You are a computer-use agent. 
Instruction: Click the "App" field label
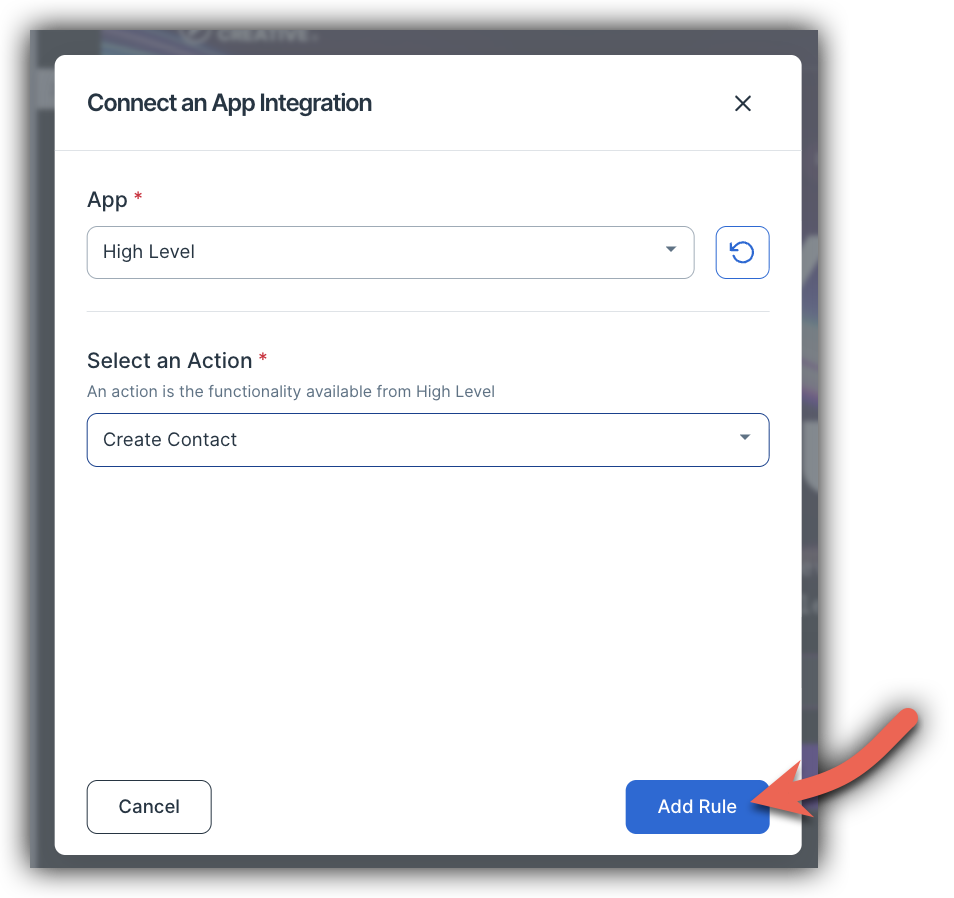coord(107,200)
